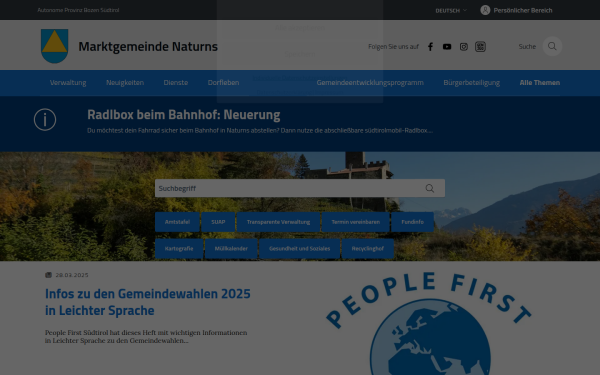The height and width of the screenshot is (375, 600).
Task: Click the Folgen Sie uns auf label
Action: (393, 47)
